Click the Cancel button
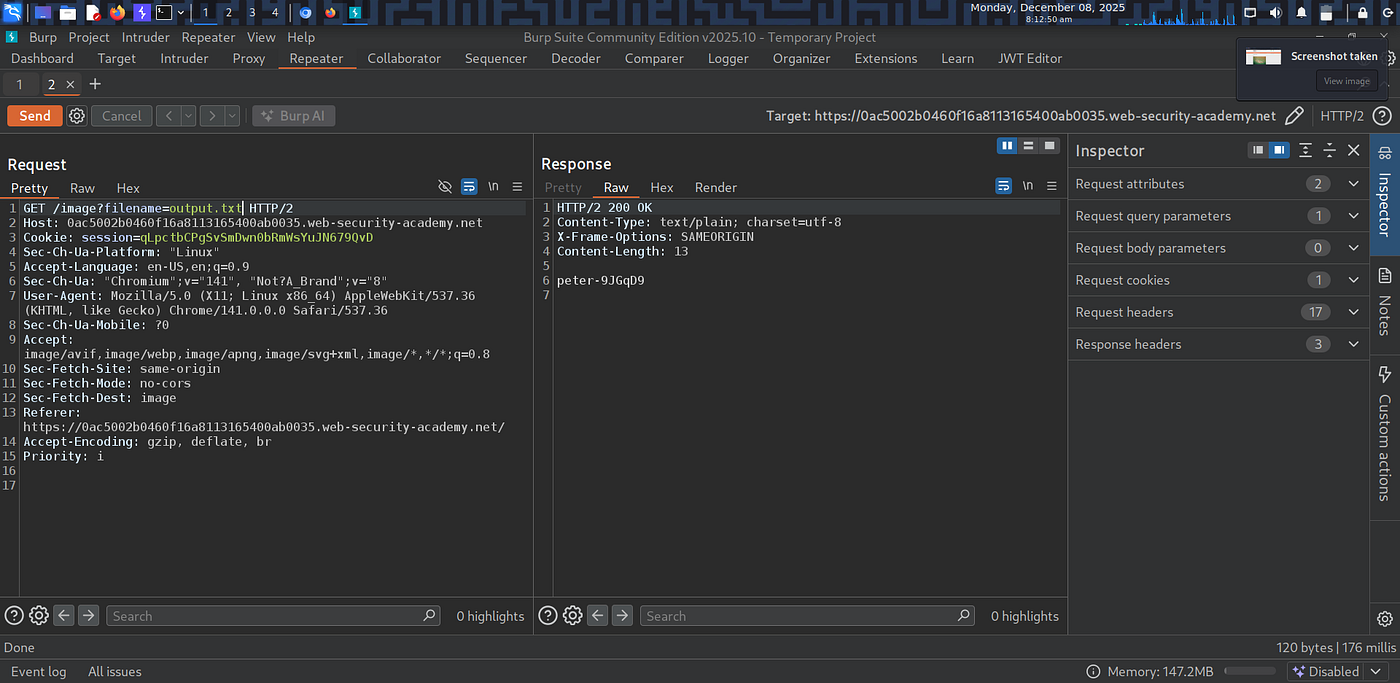 tap(122, 116)
